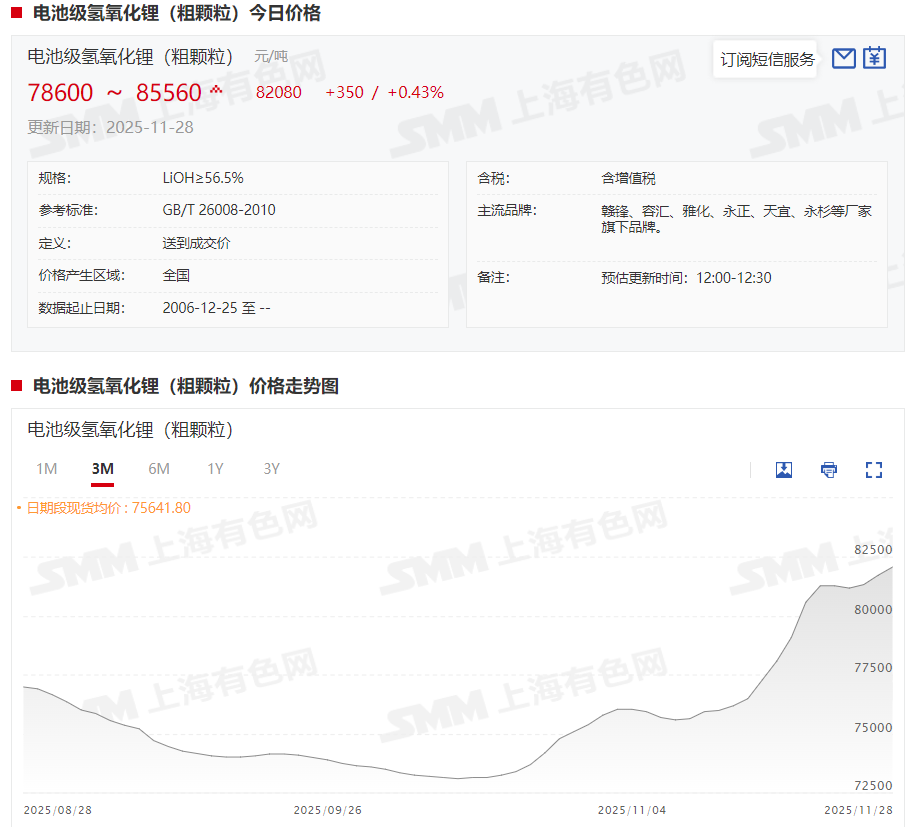913x827 pixels.
Task: Click the 2025/11/04 x-axis date label
Action: (631, 809)
